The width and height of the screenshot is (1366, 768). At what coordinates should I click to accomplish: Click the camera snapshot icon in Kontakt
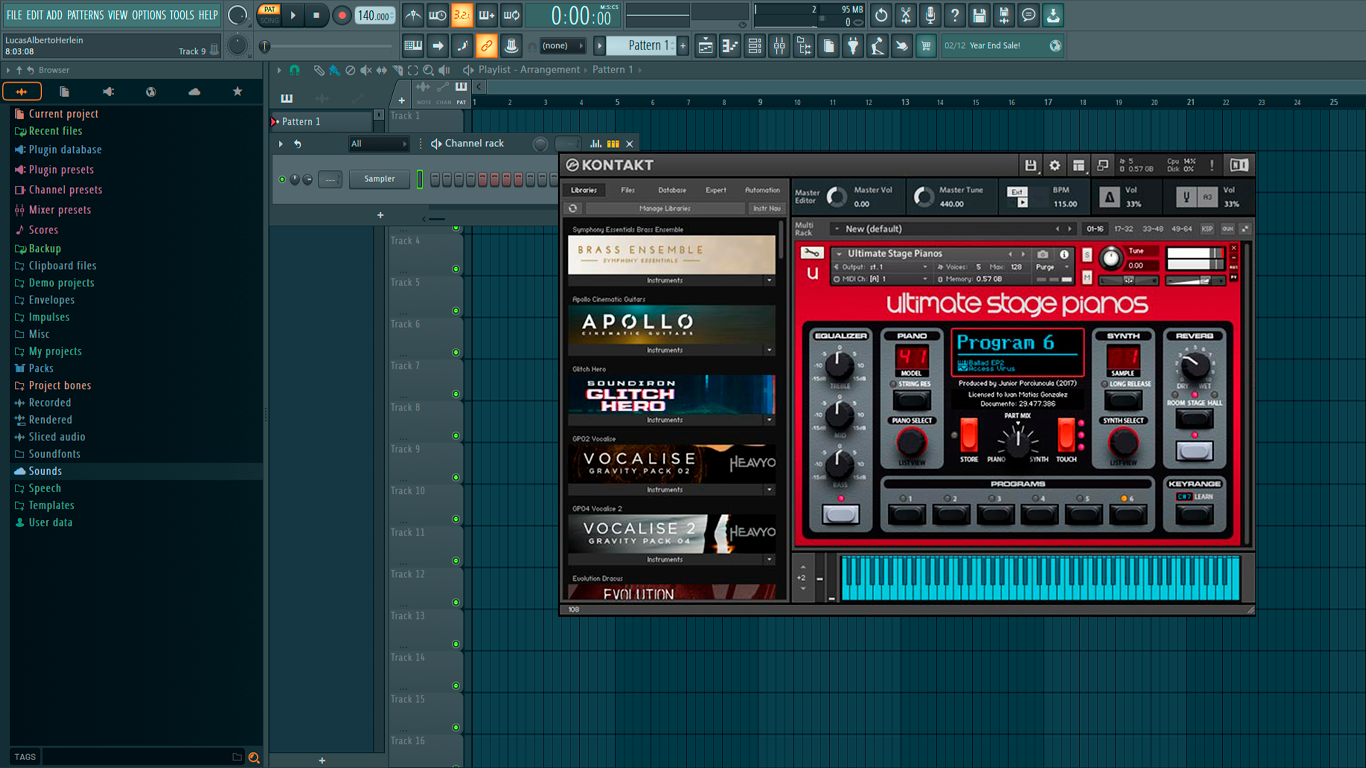click(x=1043, y=254)
